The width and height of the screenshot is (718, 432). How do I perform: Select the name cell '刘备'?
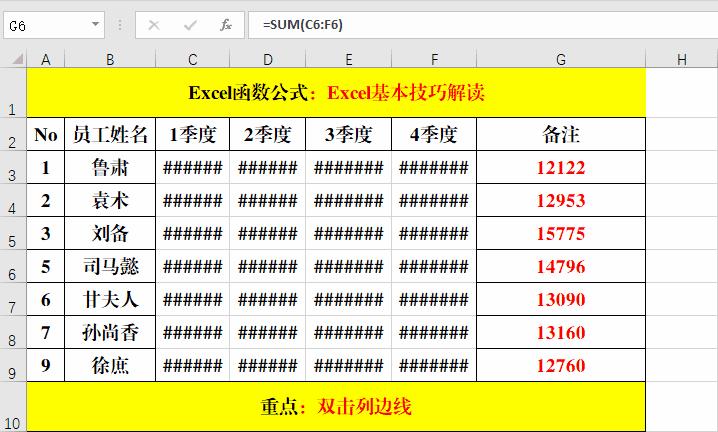point(110,233)
